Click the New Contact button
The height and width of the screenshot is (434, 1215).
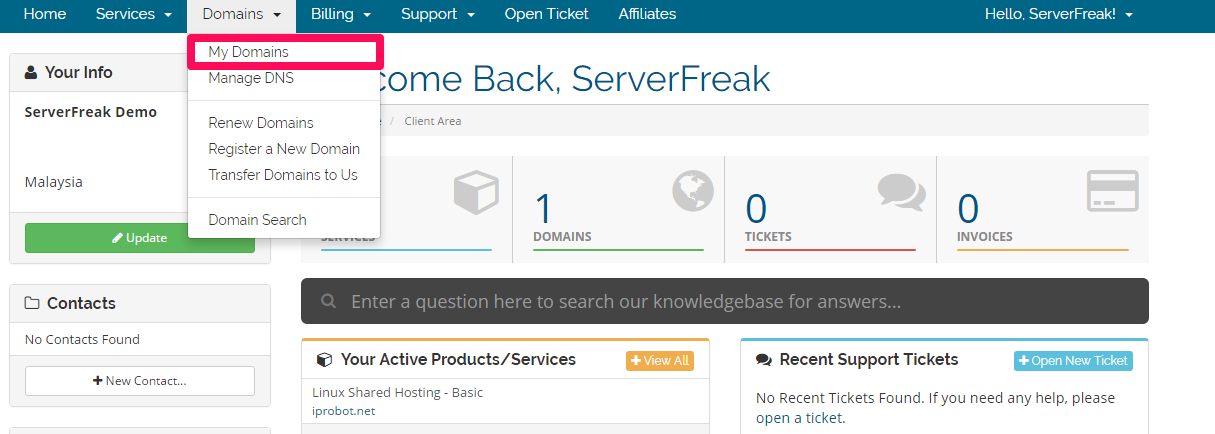tap(140, 381)
